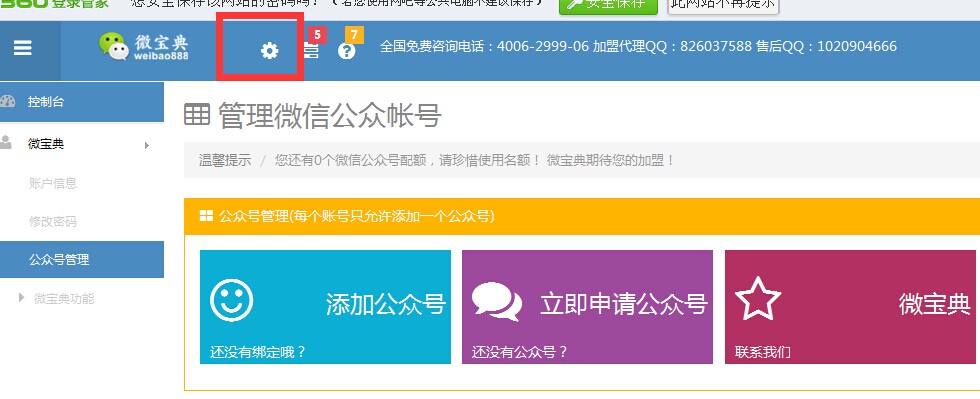Expand the 微宝典 sidebar arrow
The height and width of the screenshot is (399, 980).
147,145
